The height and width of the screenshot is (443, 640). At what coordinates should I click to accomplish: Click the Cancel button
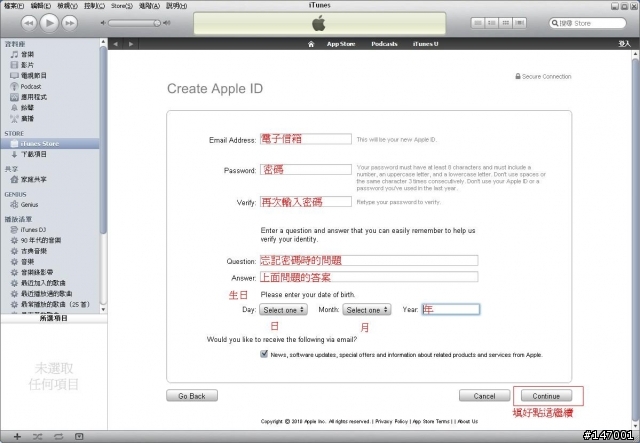484,396
